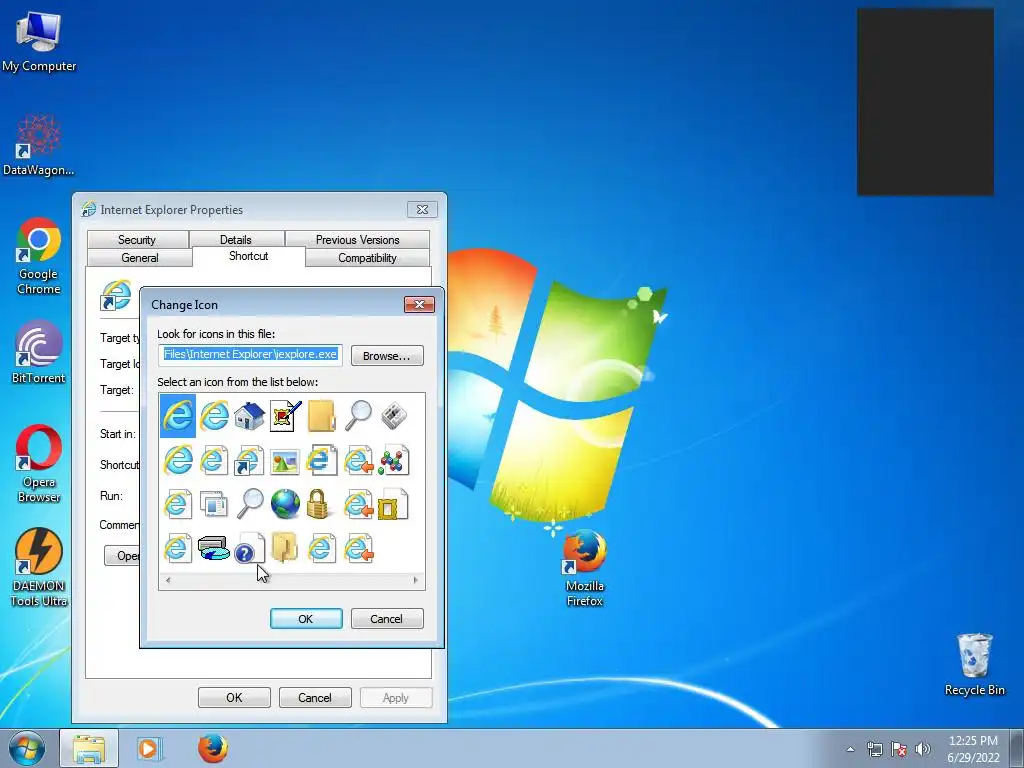This screenshot has height=768, width=1024.
Task: Select the BitTorrent desktop shortcut
Action: 39,353
